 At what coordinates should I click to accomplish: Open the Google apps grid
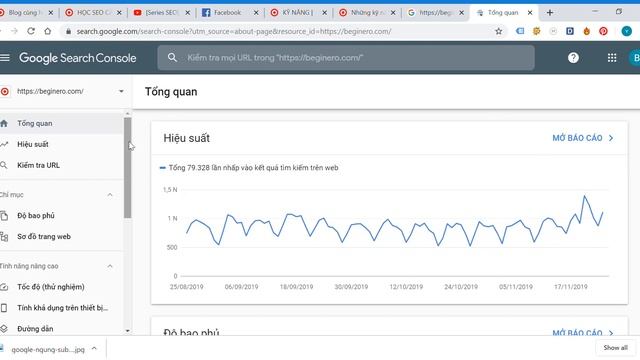pyautogui.click(x=612, y=58)
